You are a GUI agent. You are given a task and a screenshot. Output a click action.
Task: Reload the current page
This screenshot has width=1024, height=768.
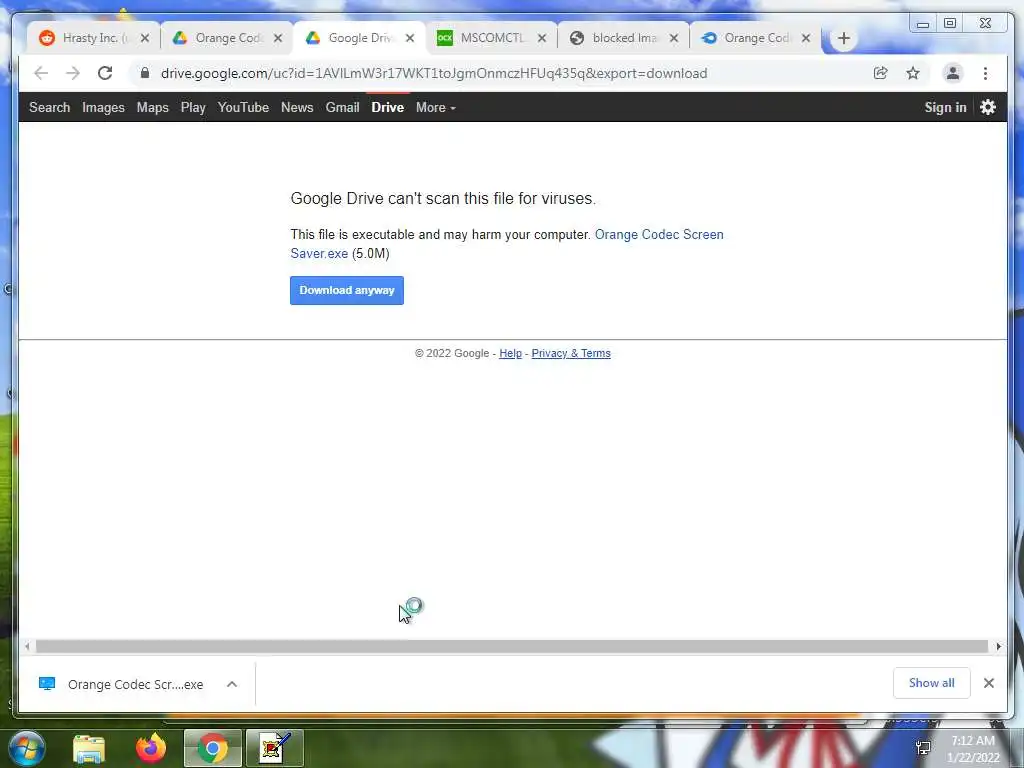pos(105,73)
